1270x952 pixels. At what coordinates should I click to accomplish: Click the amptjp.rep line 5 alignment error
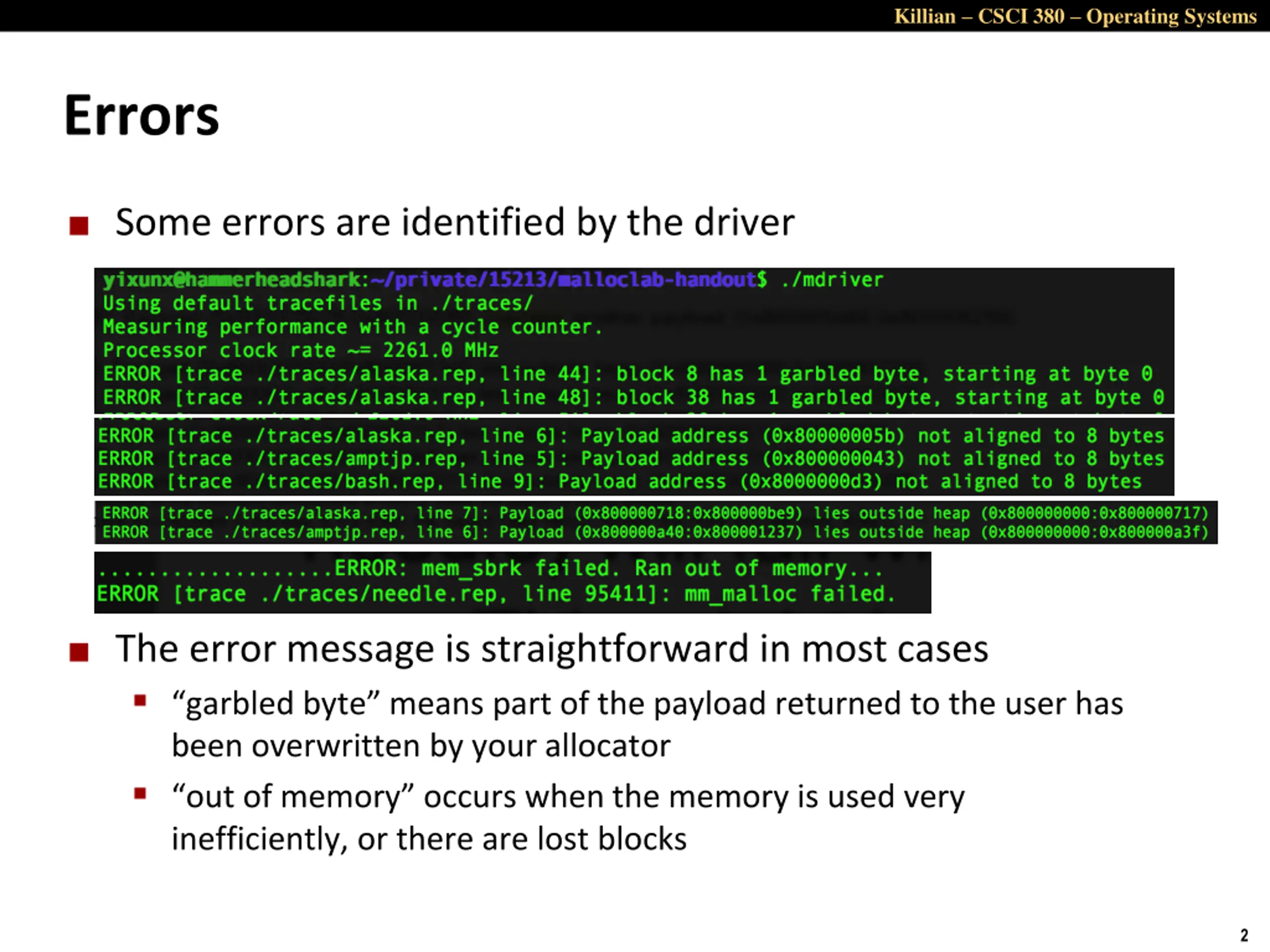click(x=631, y=459)
